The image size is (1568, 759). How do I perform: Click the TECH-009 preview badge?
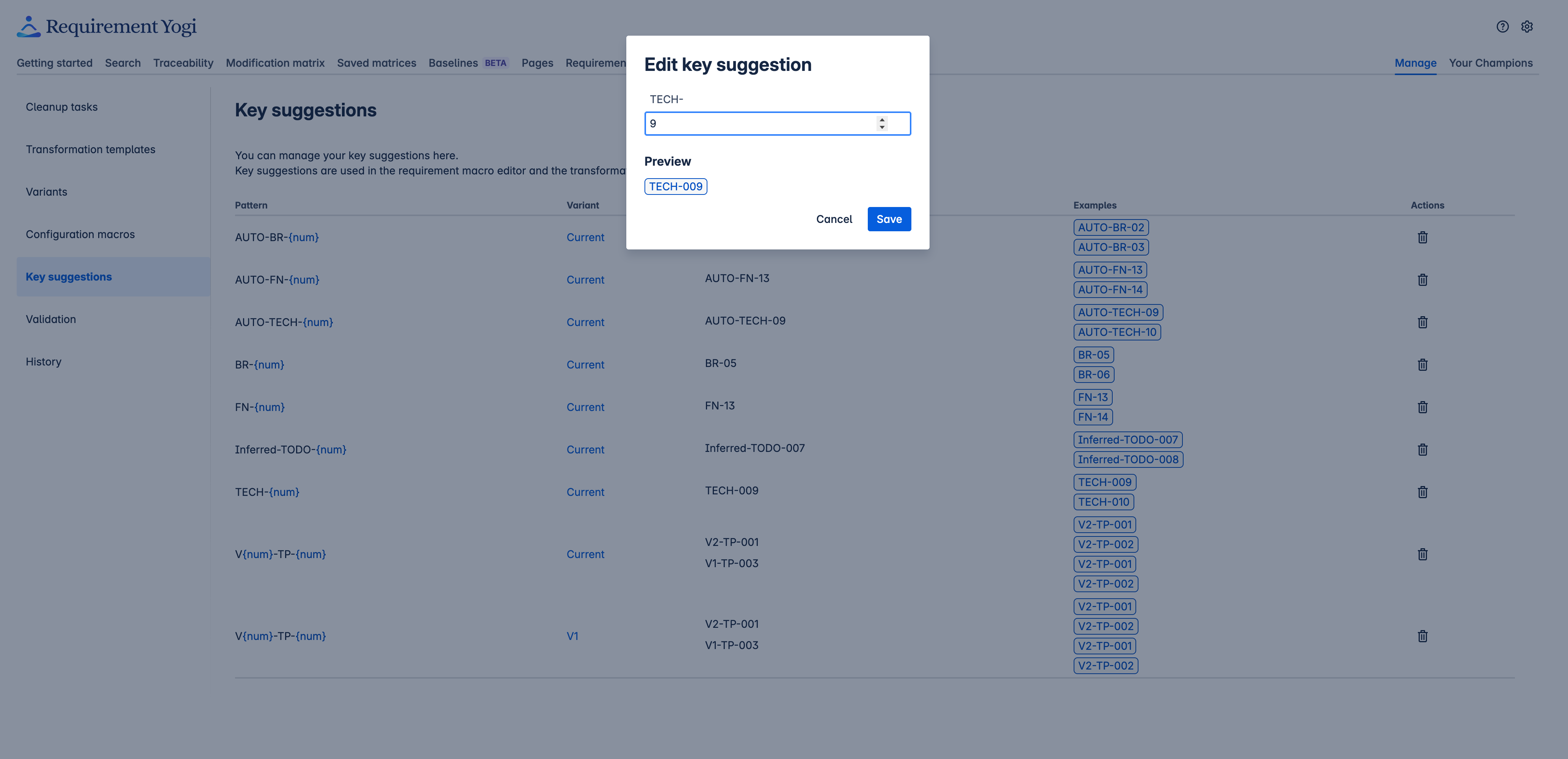(x=675, y=186)
